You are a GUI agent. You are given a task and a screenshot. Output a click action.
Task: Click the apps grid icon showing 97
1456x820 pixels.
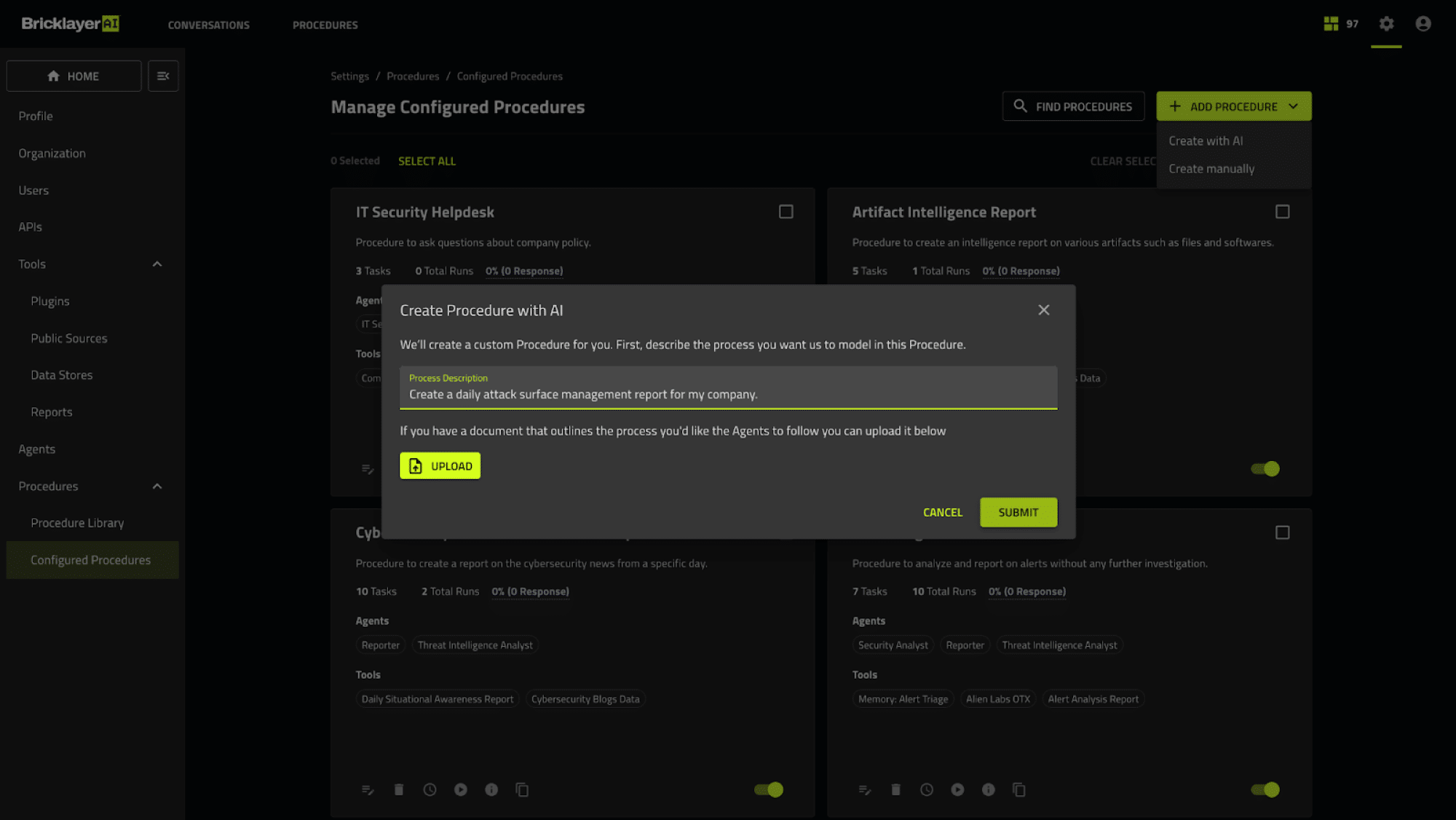point(1331,24)
